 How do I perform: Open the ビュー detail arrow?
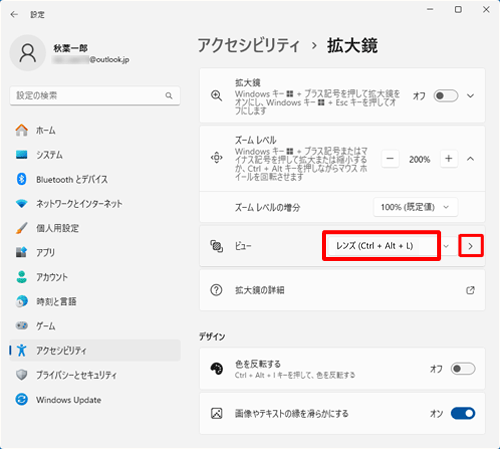pyautogui.click(x=470, y=246)
